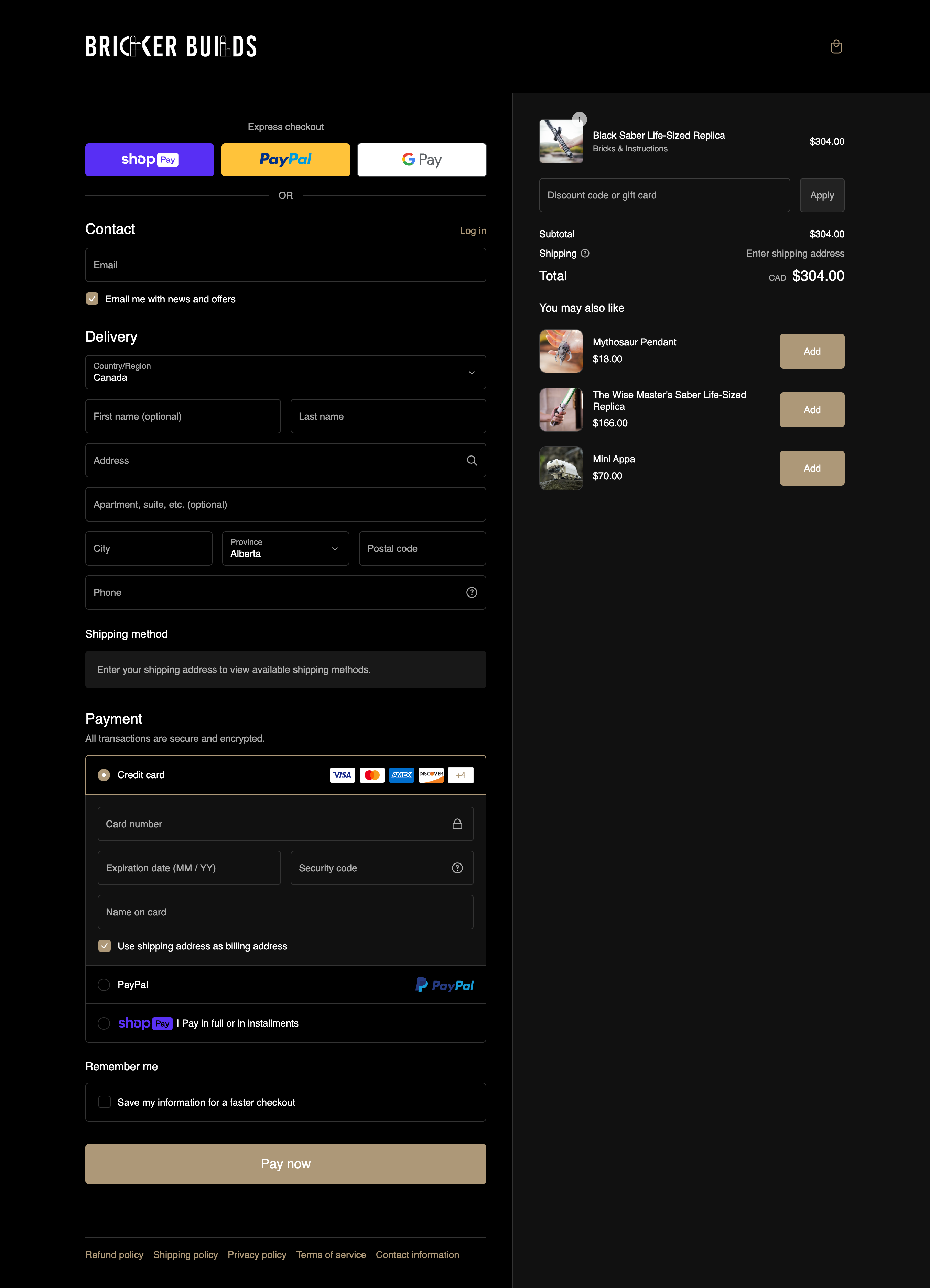Click the PayPal logo in payment options
Image resolution: width=930 pixels, height=1288 pixels.
coord(445,985)
